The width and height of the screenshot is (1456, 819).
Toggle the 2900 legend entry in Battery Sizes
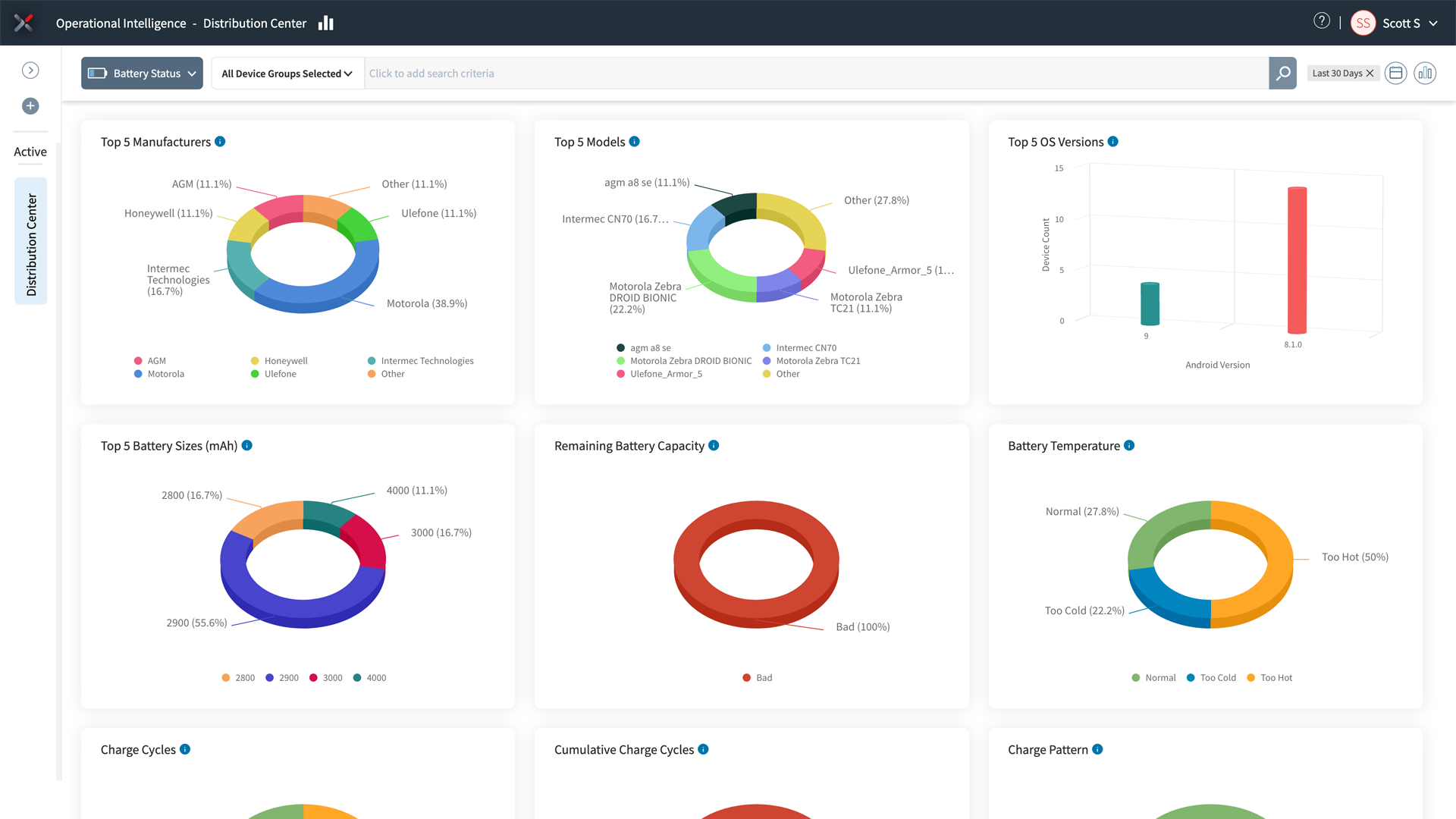282,678
